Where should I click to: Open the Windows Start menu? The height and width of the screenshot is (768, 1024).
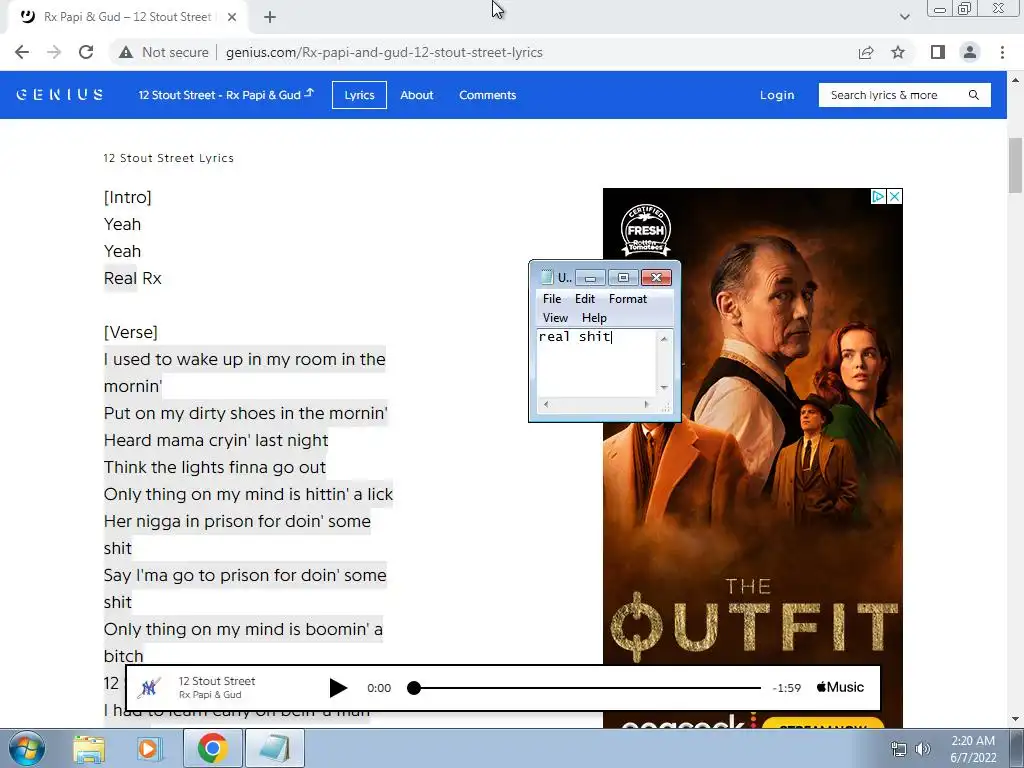(x=26, y=748)
